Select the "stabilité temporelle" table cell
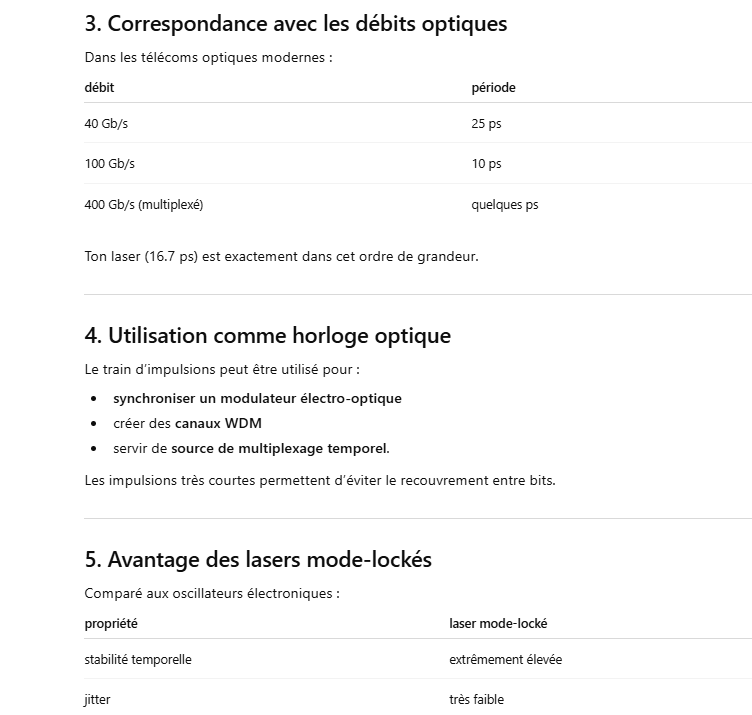The image size is (752, 715). coord(138,660)
